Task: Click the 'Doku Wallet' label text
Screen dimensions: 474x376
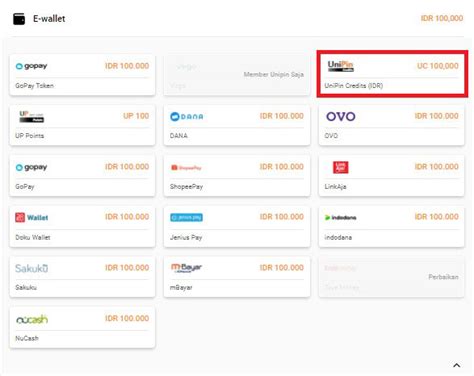Action: point(33,237)
